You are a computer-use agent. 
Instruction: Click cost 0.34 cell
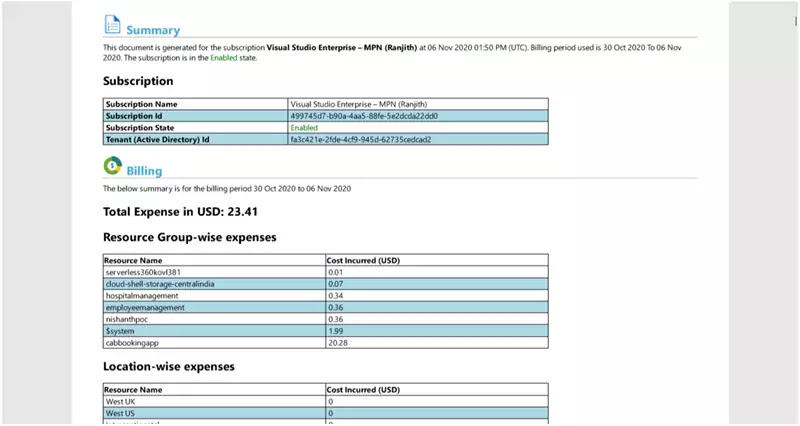(437, 295)
